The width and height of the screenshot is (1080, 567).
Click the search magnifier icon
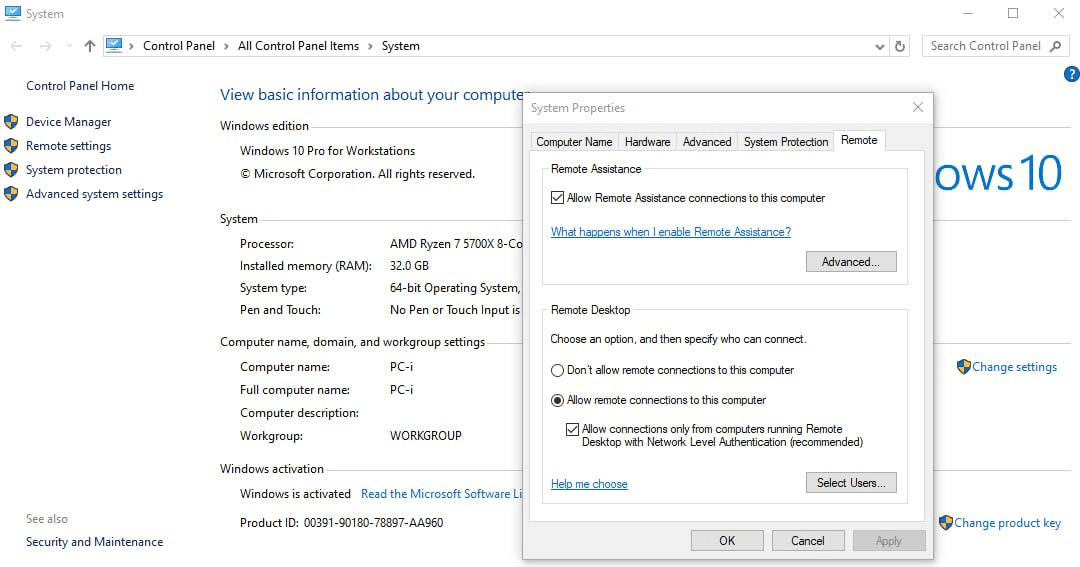[1058, 46]
